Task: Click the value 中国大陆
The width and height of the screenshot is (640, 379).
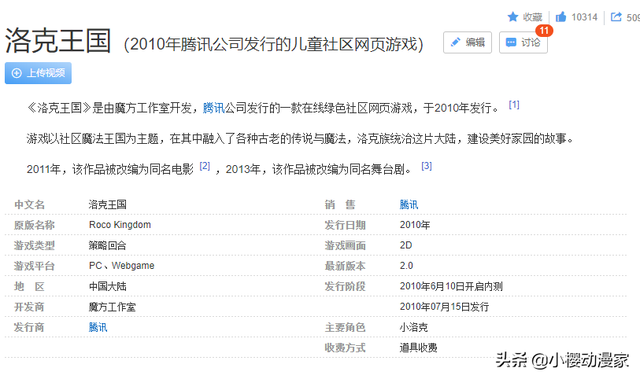Action: 107,286
